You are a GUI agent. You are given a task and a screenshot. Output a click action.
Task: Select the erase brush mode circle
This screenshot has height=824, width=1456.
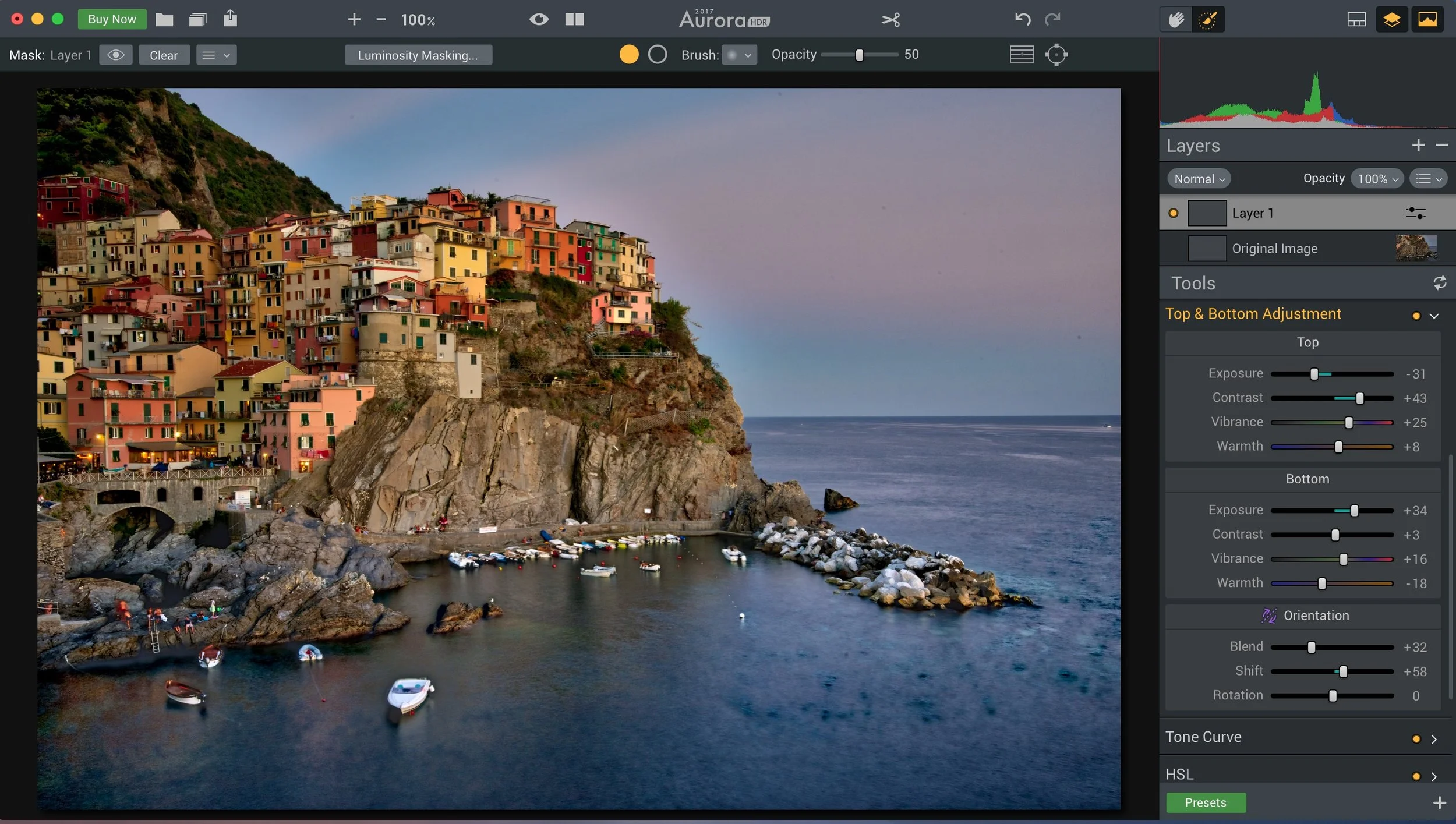click(x=657, y=55)
